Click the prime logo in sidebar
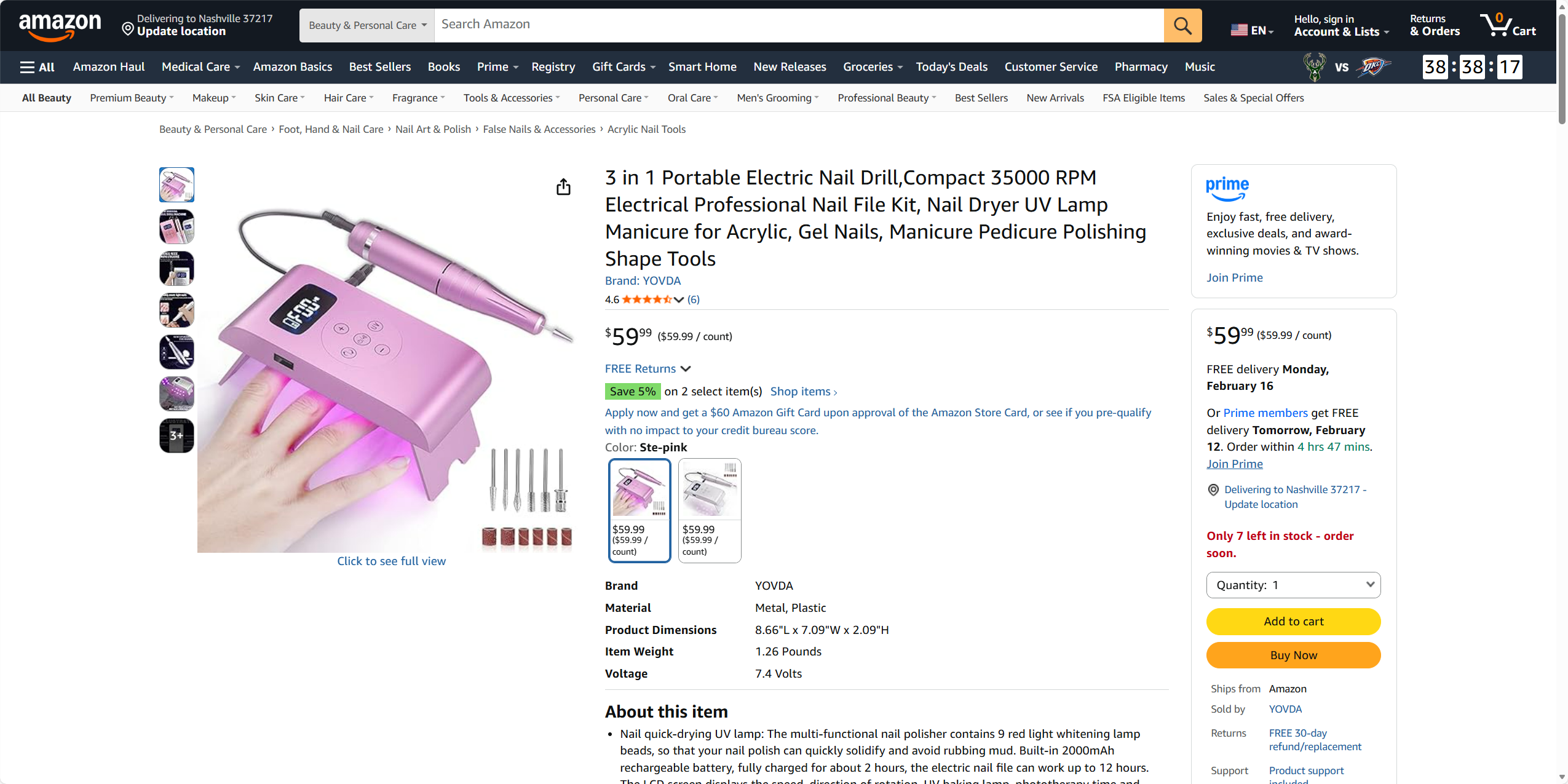1568x784 pixels. [1227, 188]
